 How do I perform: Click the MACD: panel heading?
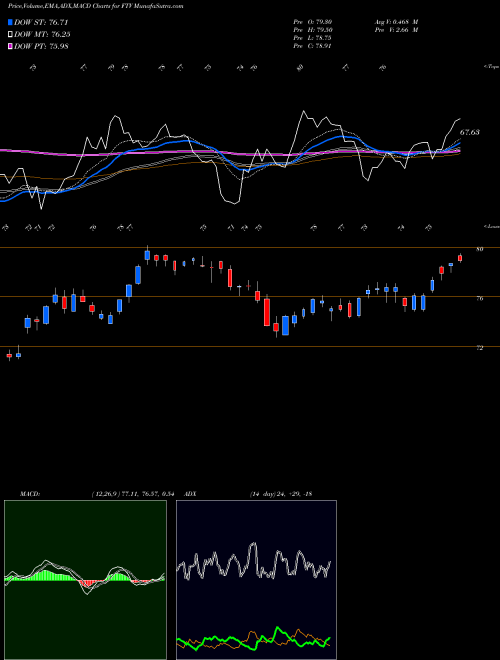pyautogui.click(x=29, y=494)
